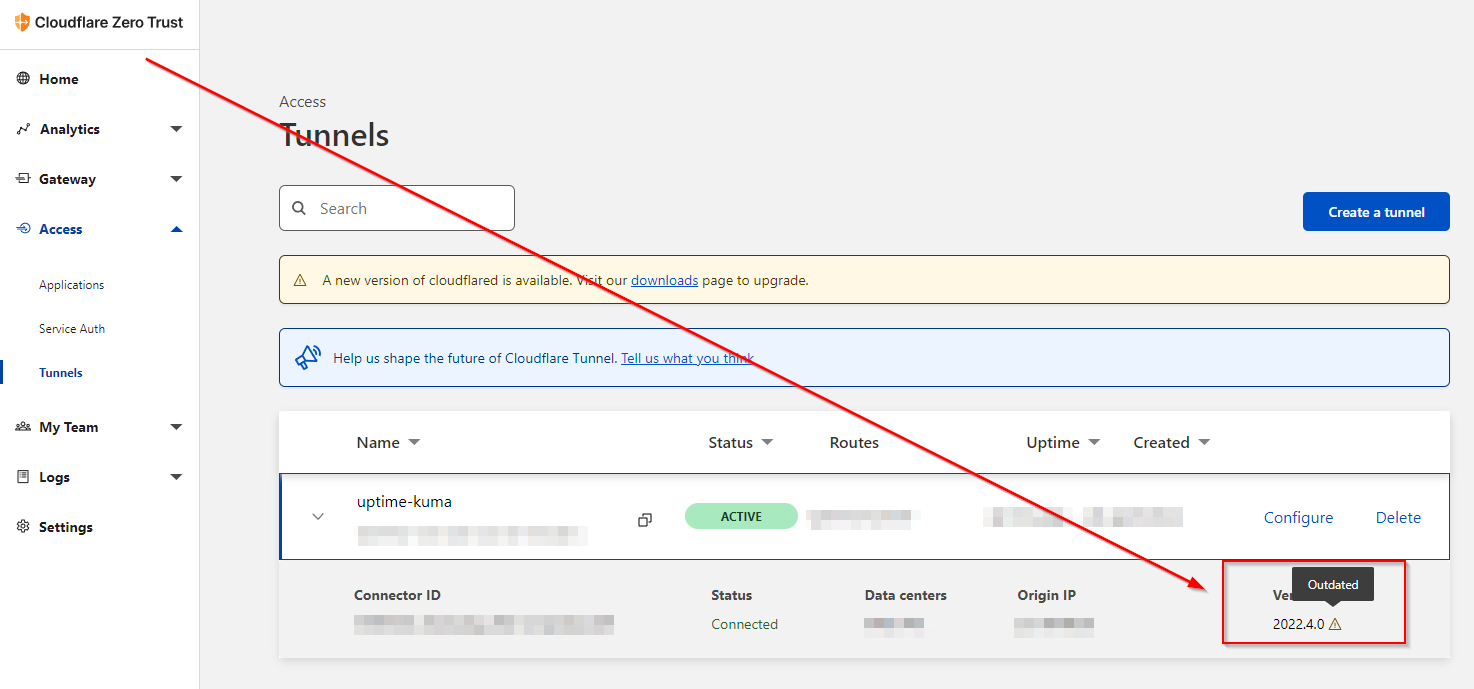This screenshot has width=1474, height=689.
Task: Click the search magnifier icon
Action: coord(299,209)
